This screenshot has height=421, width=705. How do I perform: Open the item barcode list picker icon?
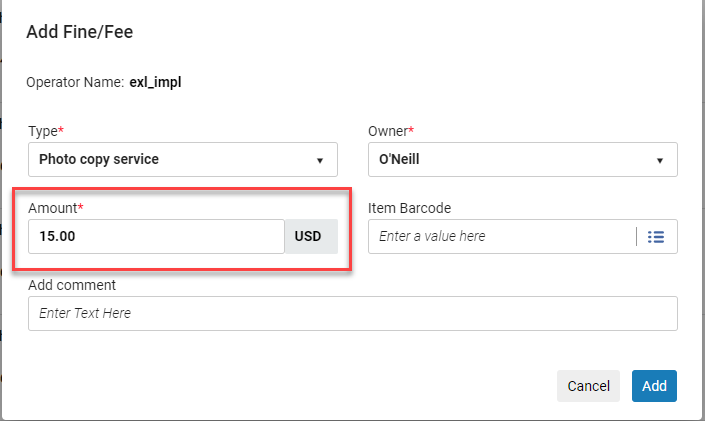[x=656, y=237]
